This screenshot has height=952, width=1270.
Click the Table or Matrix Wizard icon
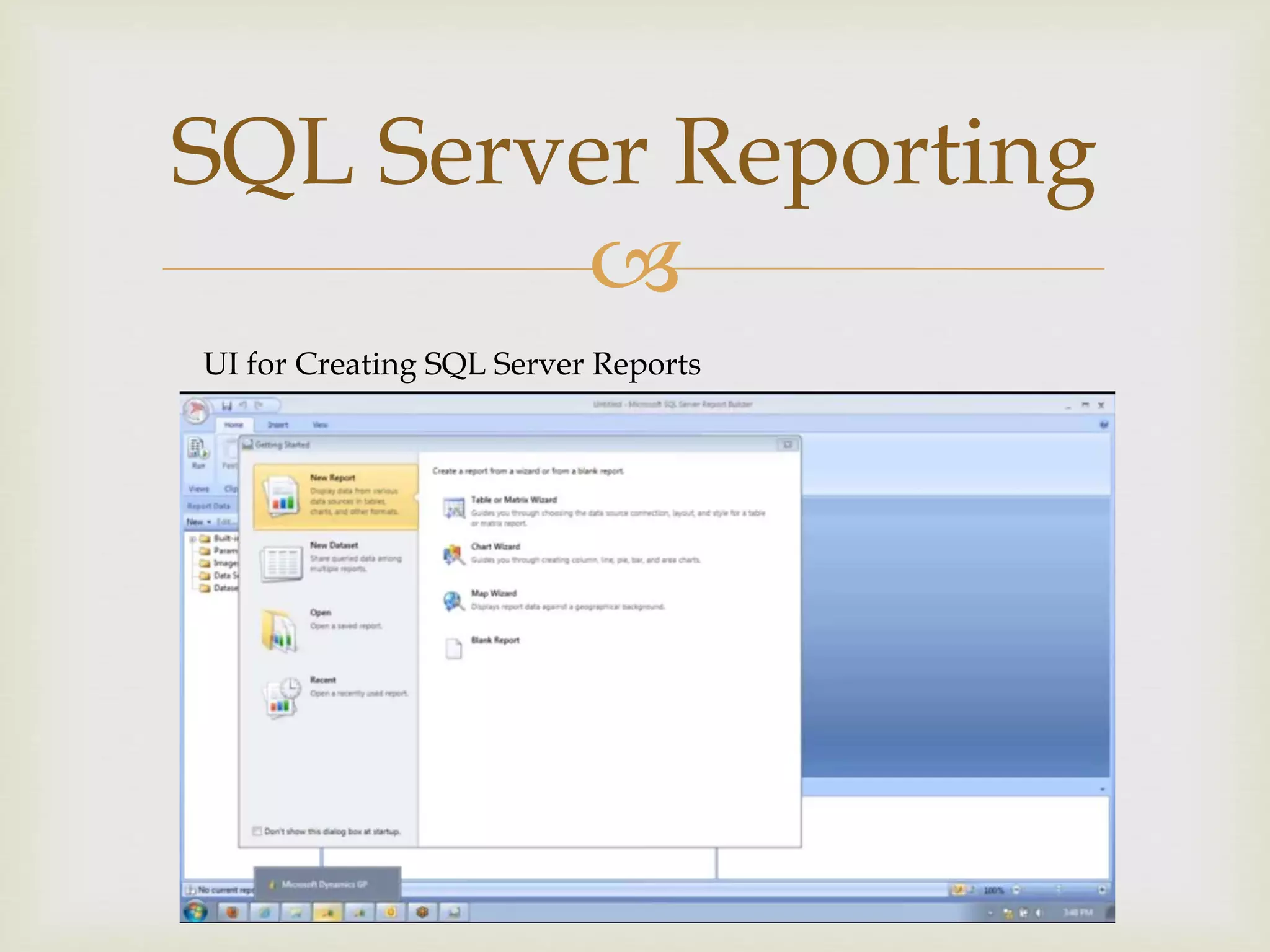point(454,508)
